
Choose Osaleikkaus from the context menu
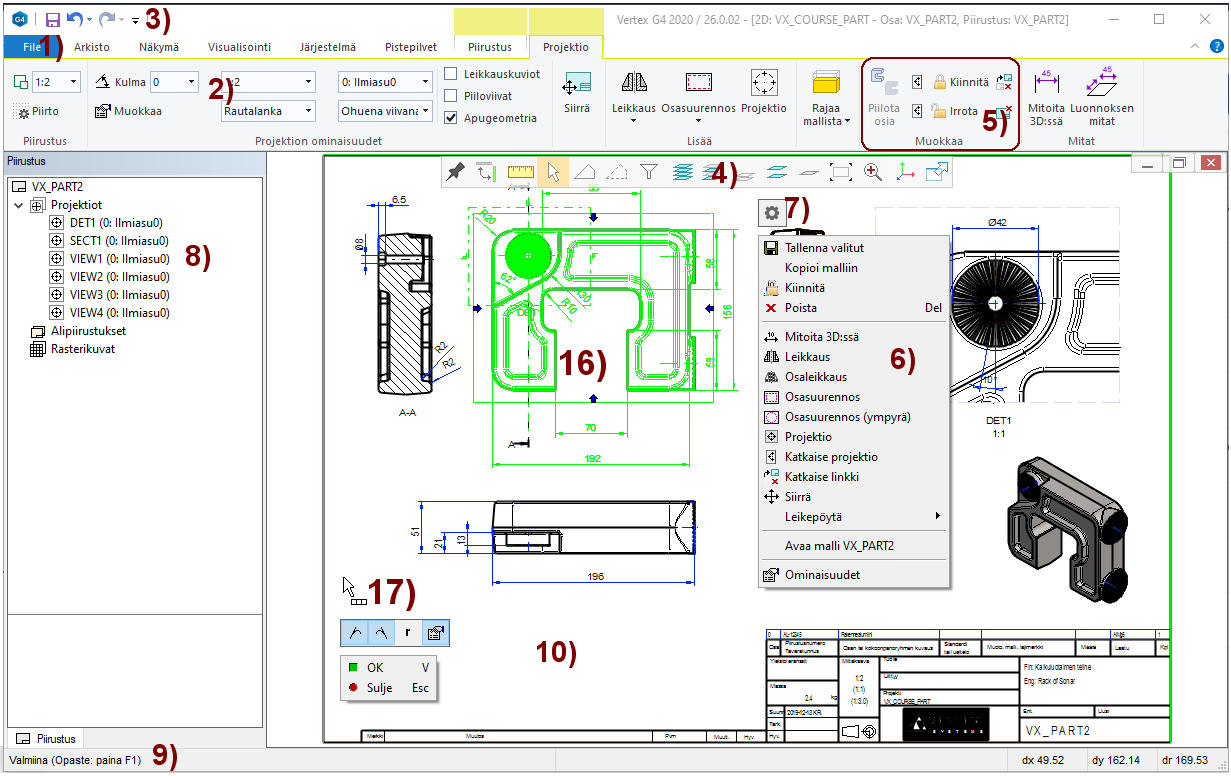pos(815,377)
